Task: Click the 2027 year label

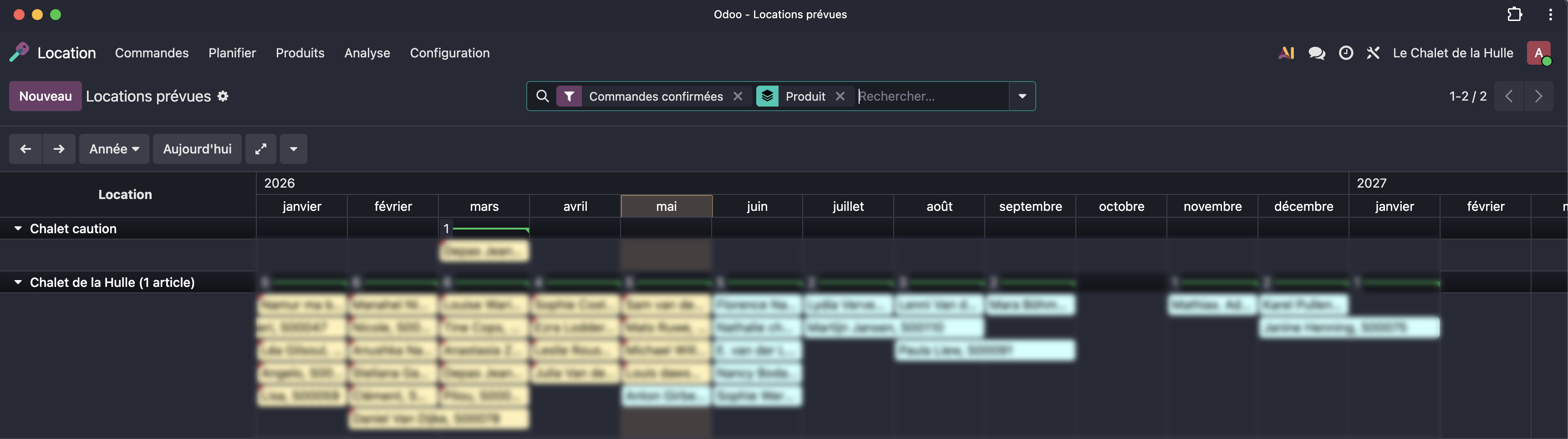Action: [1371, 183]
